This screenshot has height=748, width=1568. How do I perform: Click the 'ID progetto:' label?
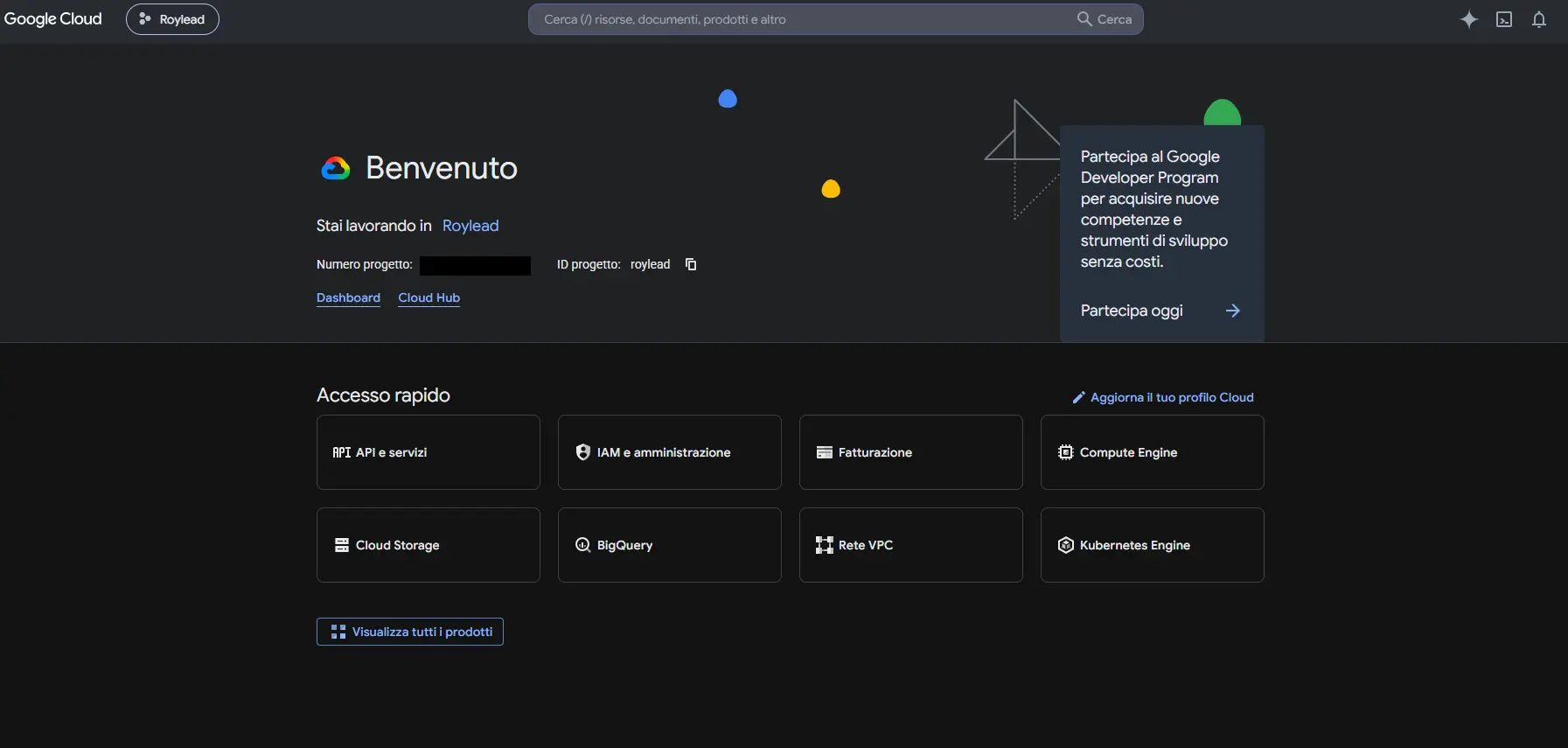coord(589,264)
